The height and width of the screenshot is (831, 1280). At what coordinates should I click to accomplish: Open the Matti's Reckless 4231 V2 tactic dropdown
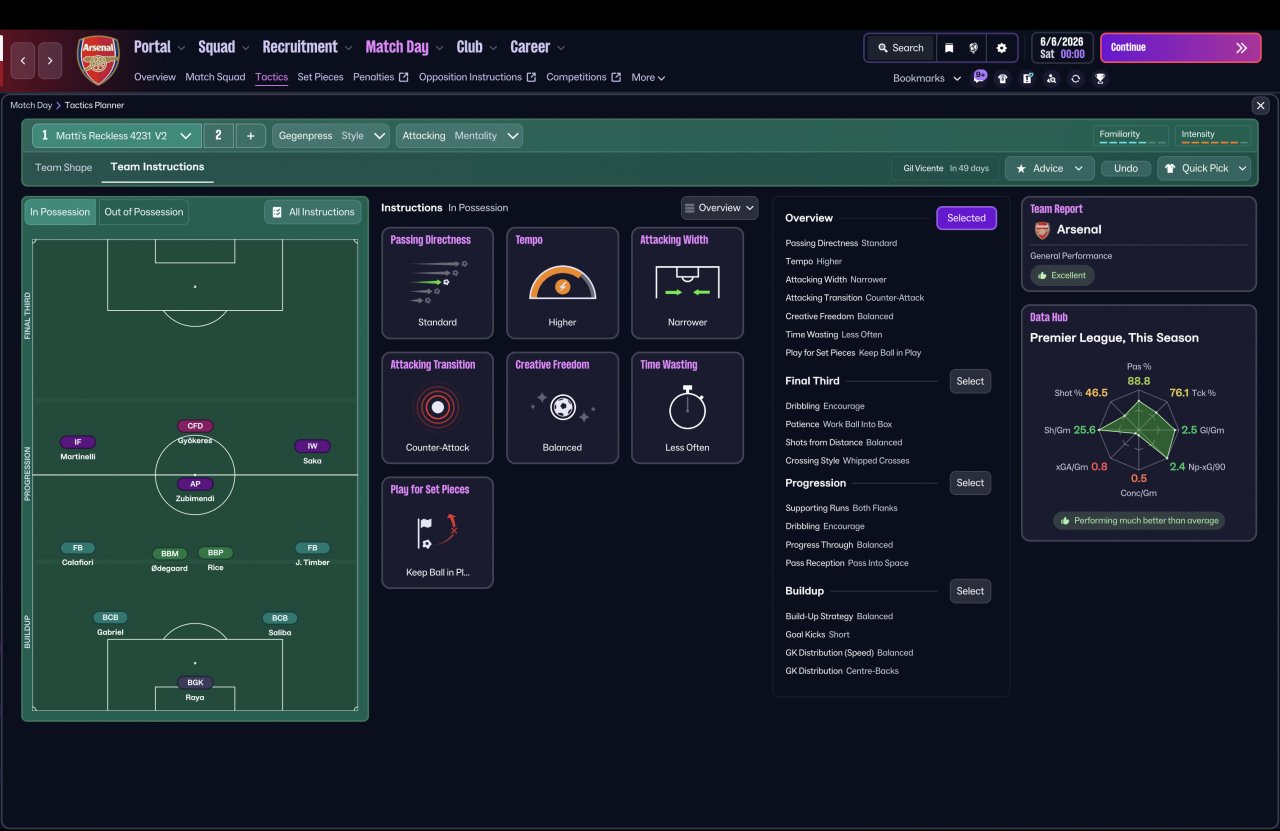pos(117,136)
